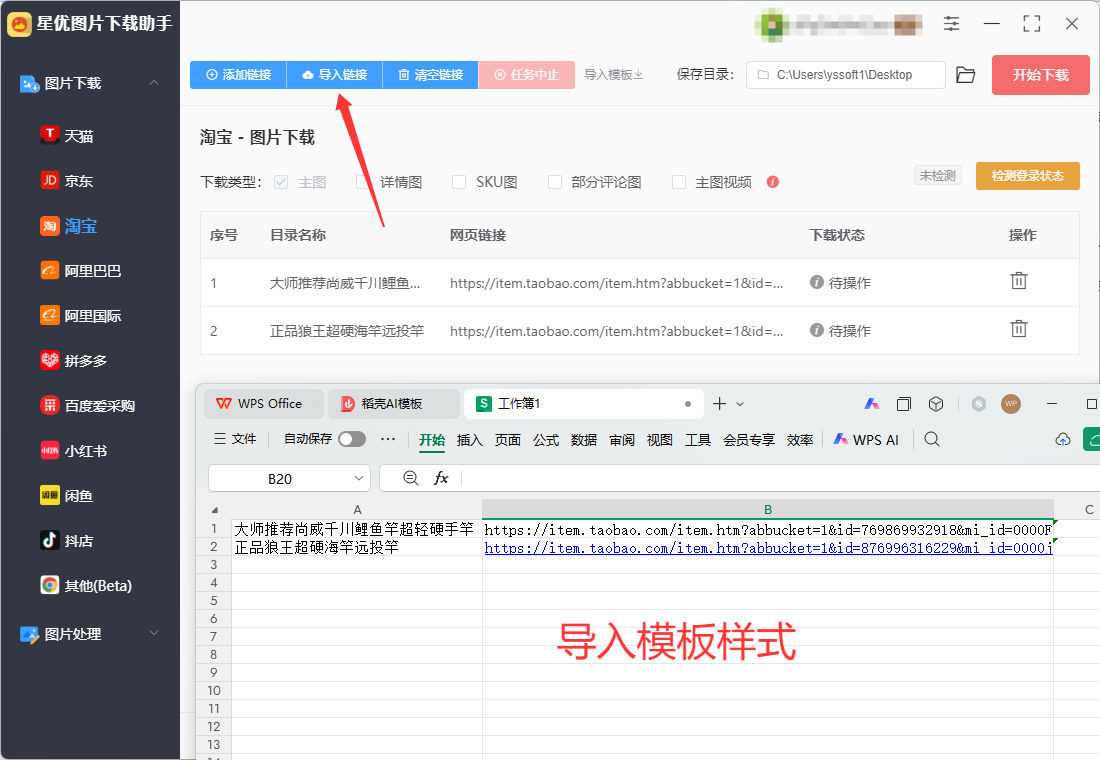Click 检测登录状态 button

[1028, 175]
